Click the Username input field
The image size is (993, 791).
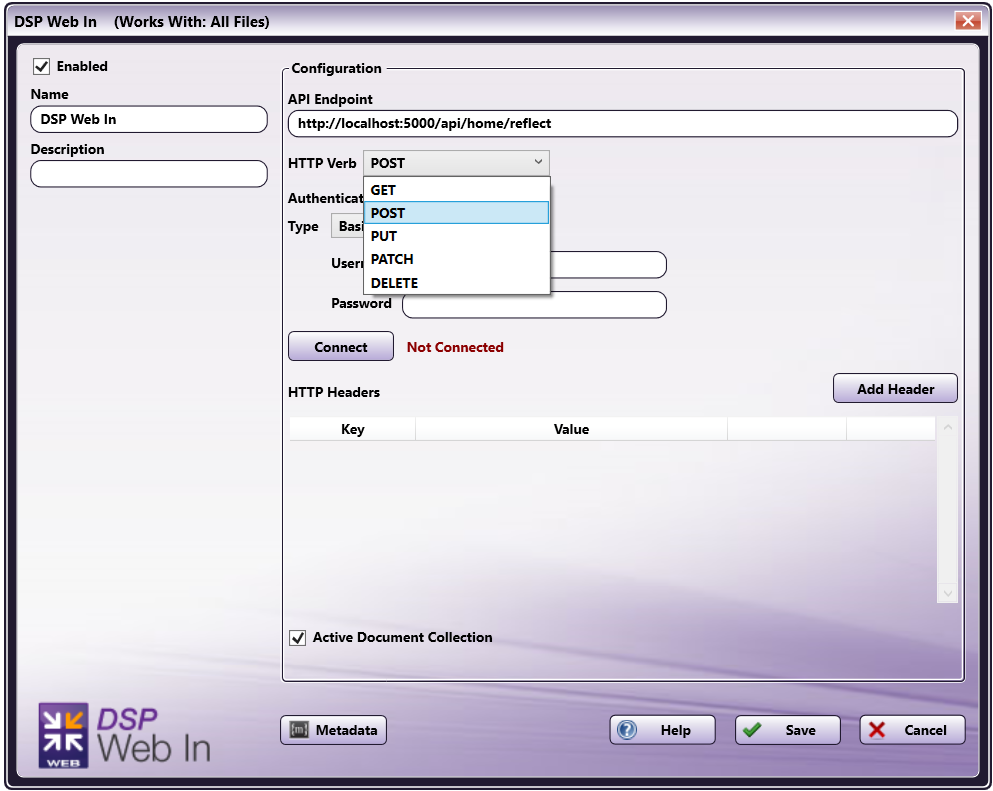click(608, 265)
